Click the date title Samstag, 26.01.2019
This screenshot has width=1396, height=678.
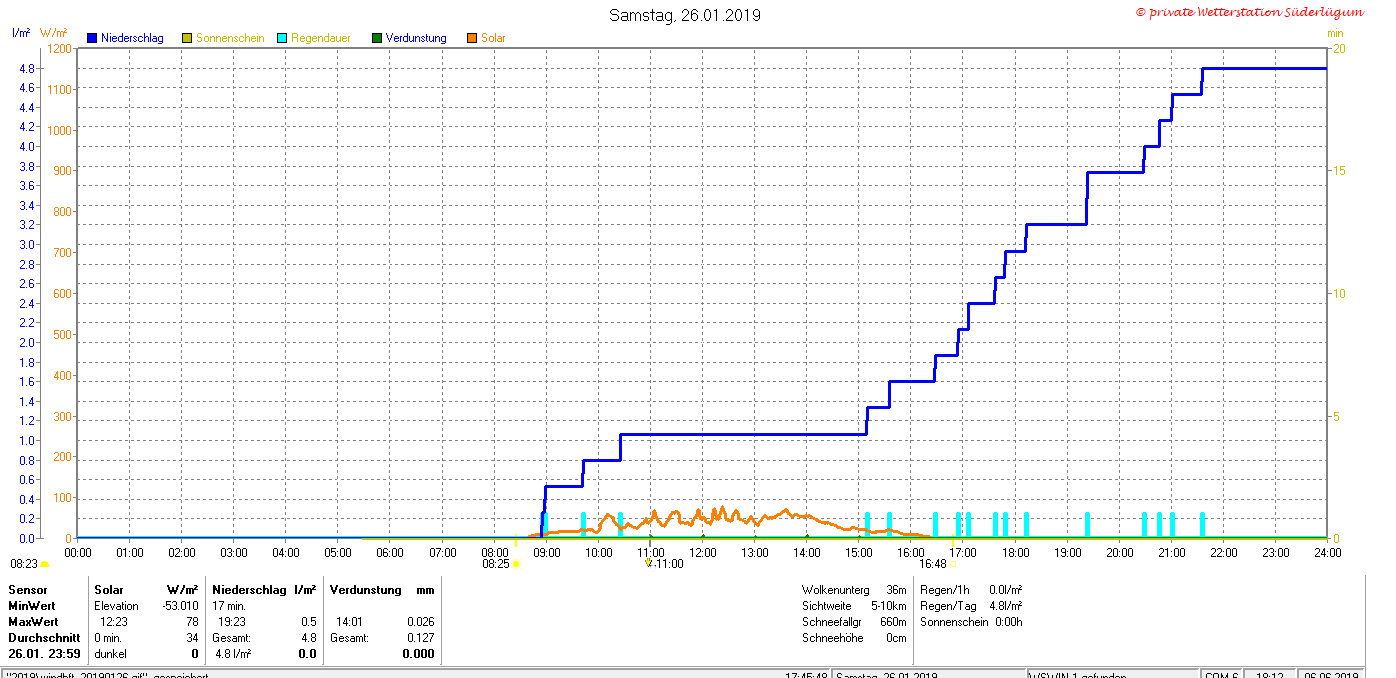point(685,15)
